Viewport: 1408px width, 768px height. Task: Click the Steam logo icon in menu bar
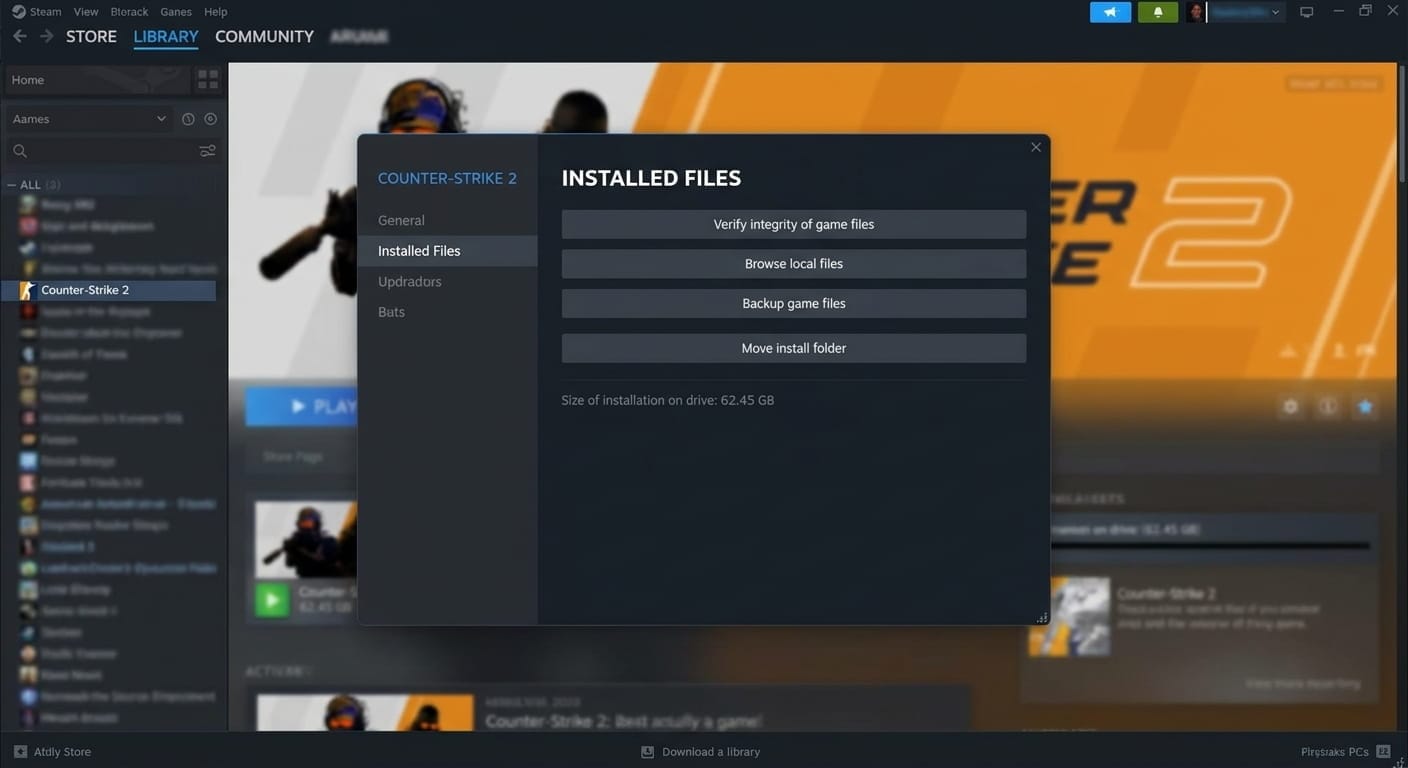coord(18,12)
